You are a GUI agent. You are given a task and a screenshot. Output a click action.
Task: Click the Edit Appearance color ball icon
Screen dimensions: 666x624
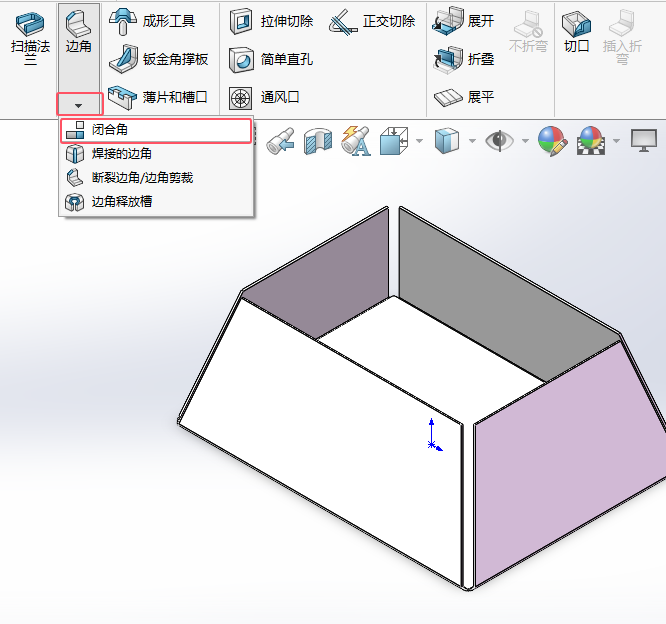click(553, 141)
